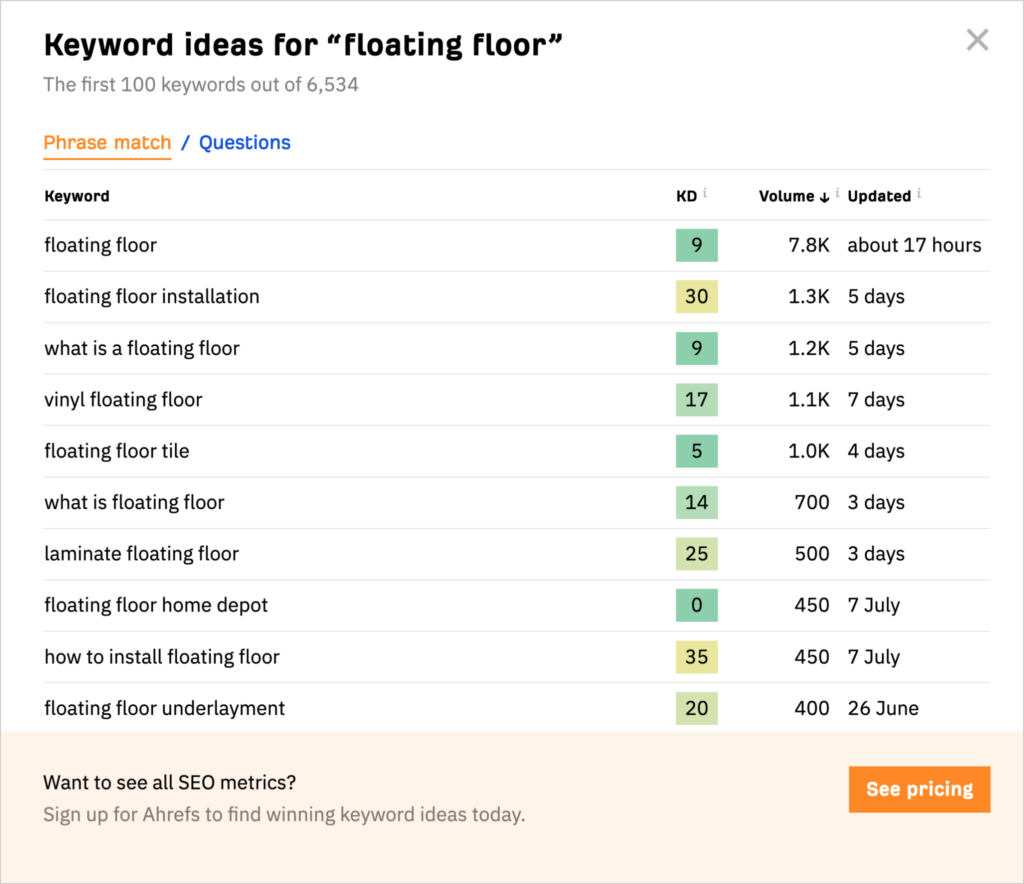Toggle sorting on the Keyword column header
1024x884 pixels.
pyautogui.click(x=77, y=196)
